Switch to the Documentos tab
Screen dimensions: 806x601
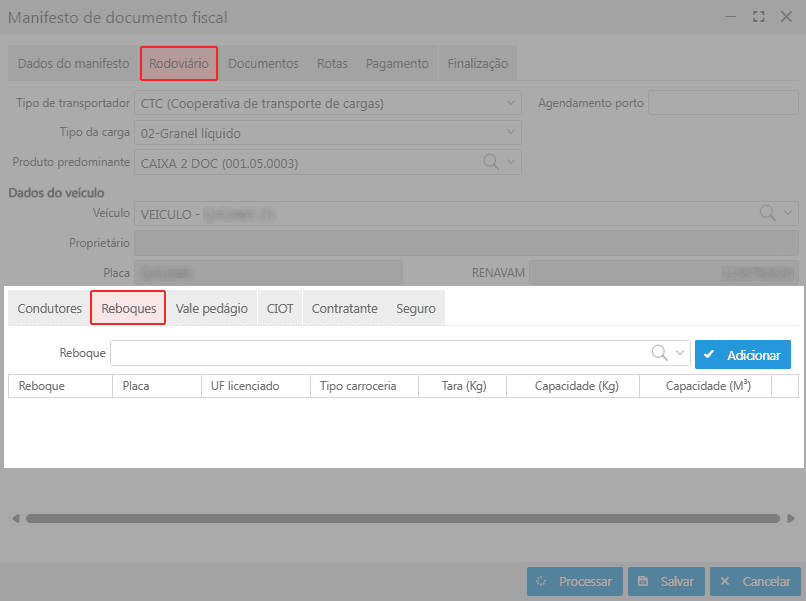click(x=263, y=64)
